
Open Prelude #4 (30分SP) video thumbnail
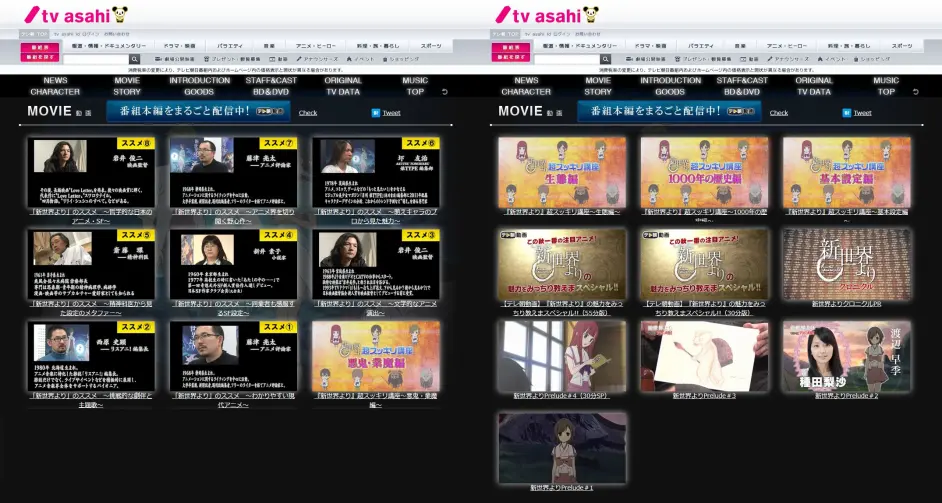click(x=562, y=356)
